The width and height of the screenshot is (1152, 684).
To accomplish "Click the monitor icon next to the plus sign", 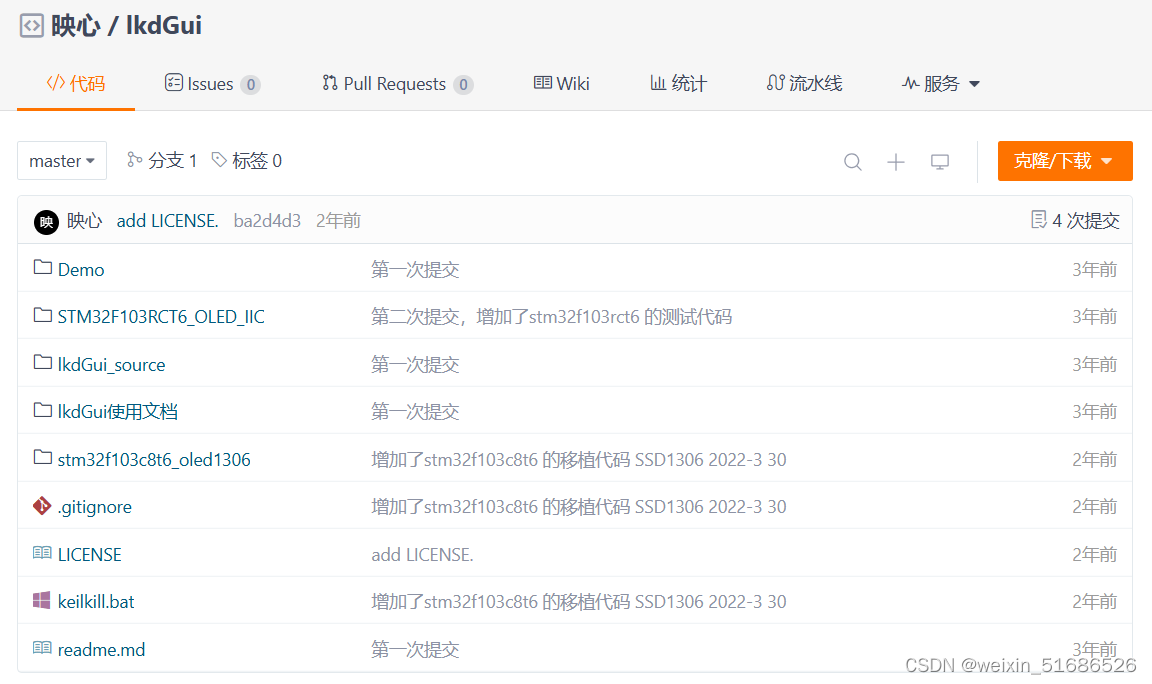I will (939, 161).
